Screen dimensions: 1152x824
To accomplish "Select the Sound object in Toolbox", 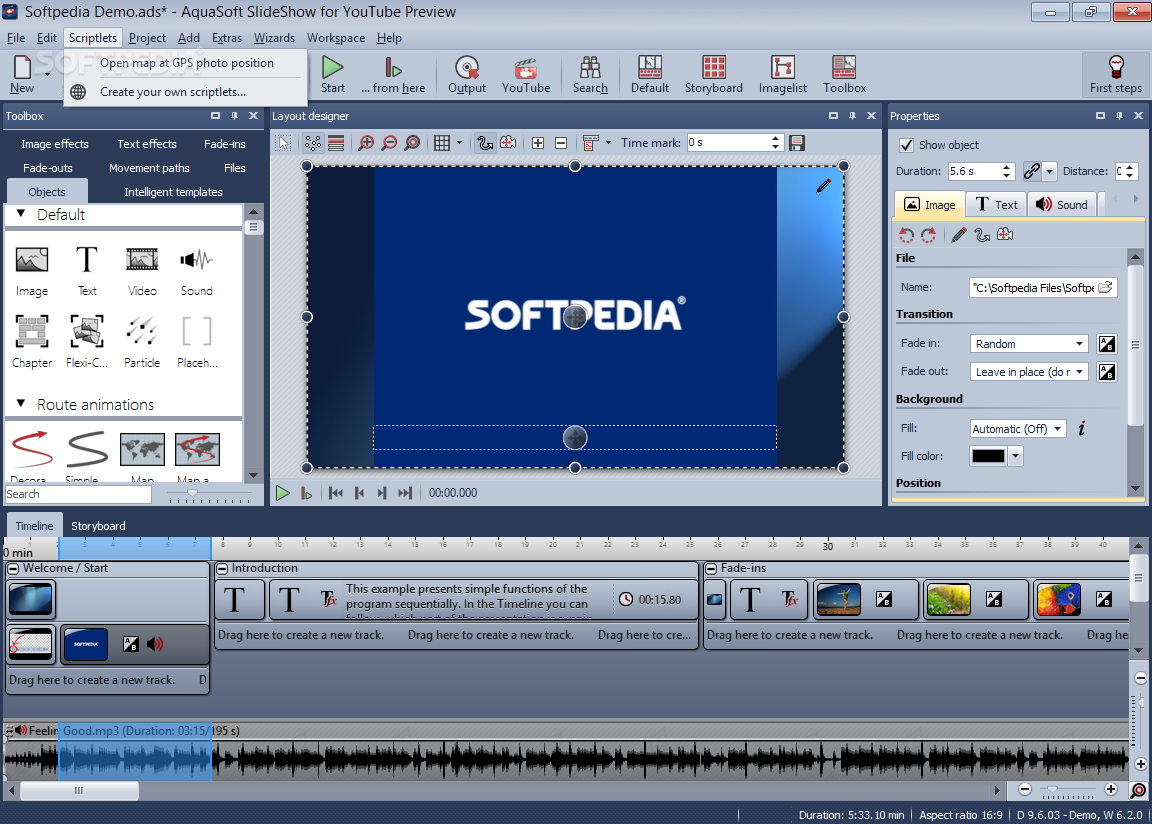I will (x=197, y=271).
